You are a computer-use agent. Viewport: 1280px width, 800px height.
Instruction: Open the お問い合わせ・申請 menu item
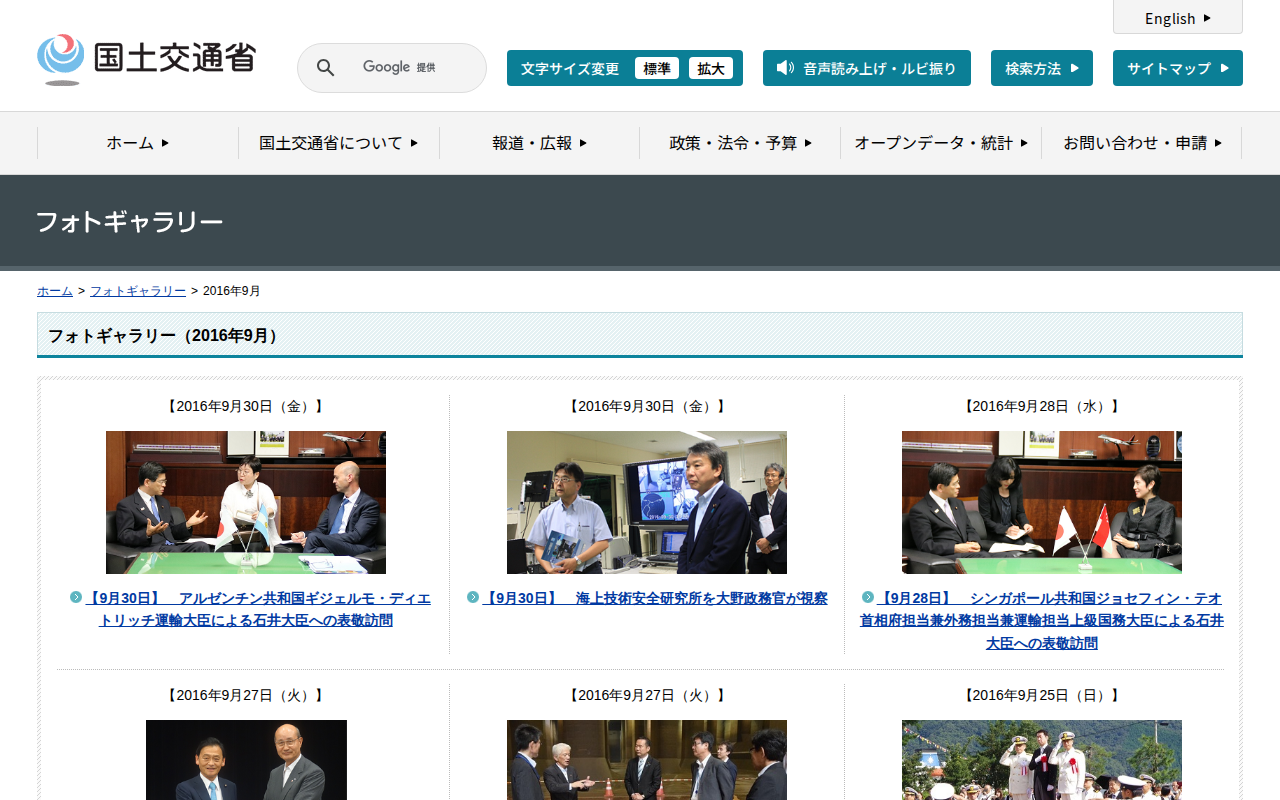1141,143
